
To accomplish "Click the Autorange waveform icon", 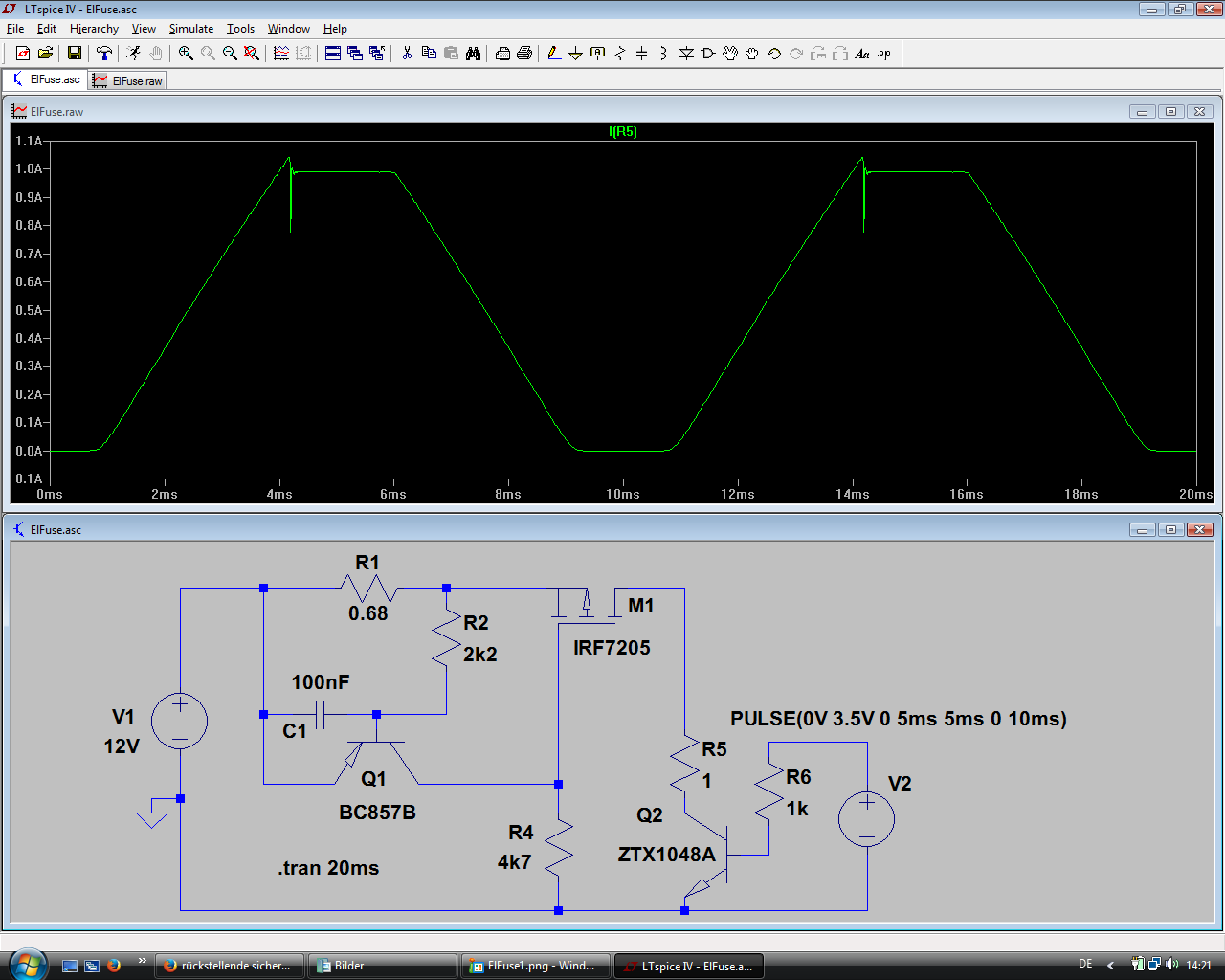I will (281, 54).
